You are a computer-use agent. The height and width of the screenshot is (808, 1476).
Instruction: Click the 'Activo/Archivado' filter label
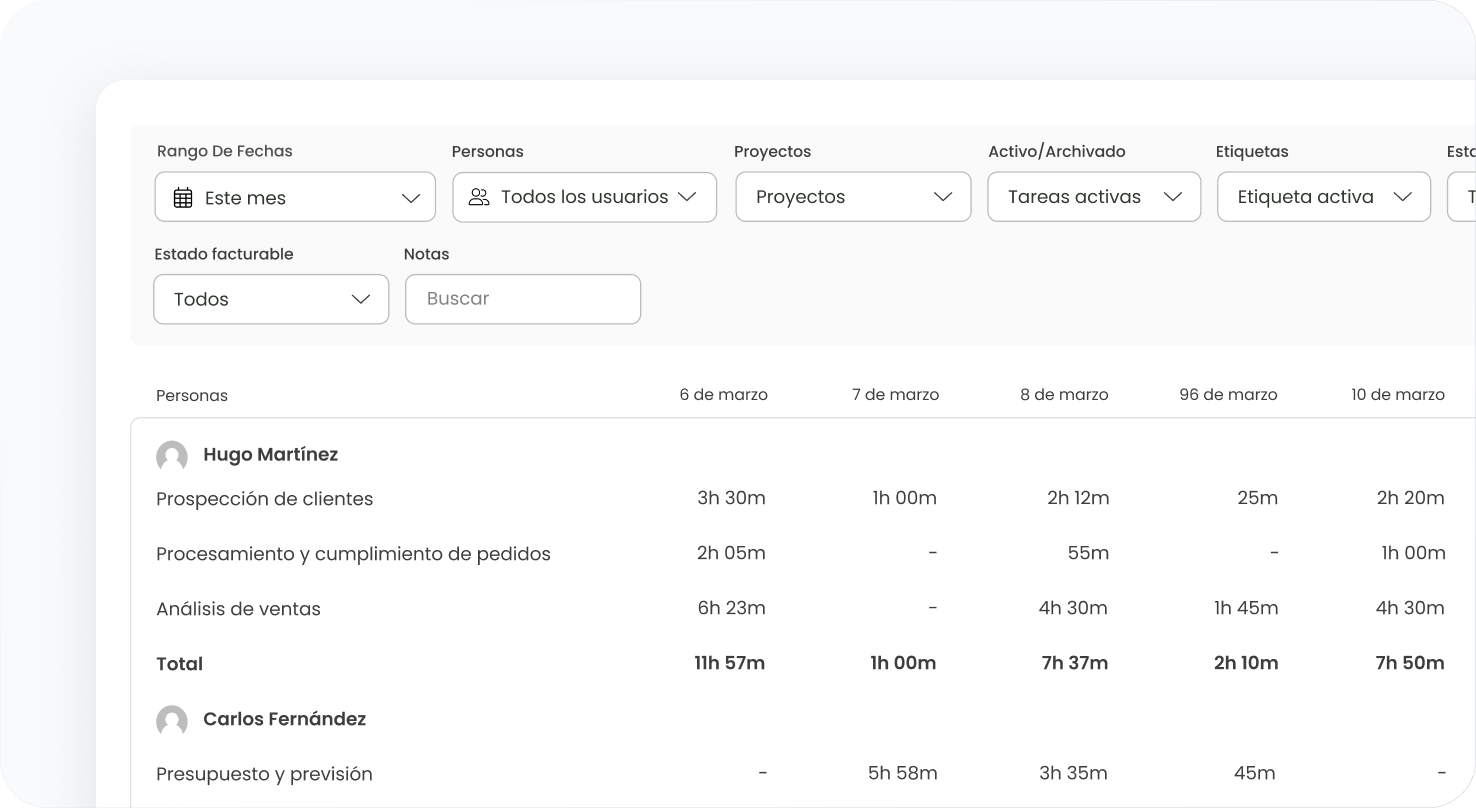click(x=1057, y=152)
